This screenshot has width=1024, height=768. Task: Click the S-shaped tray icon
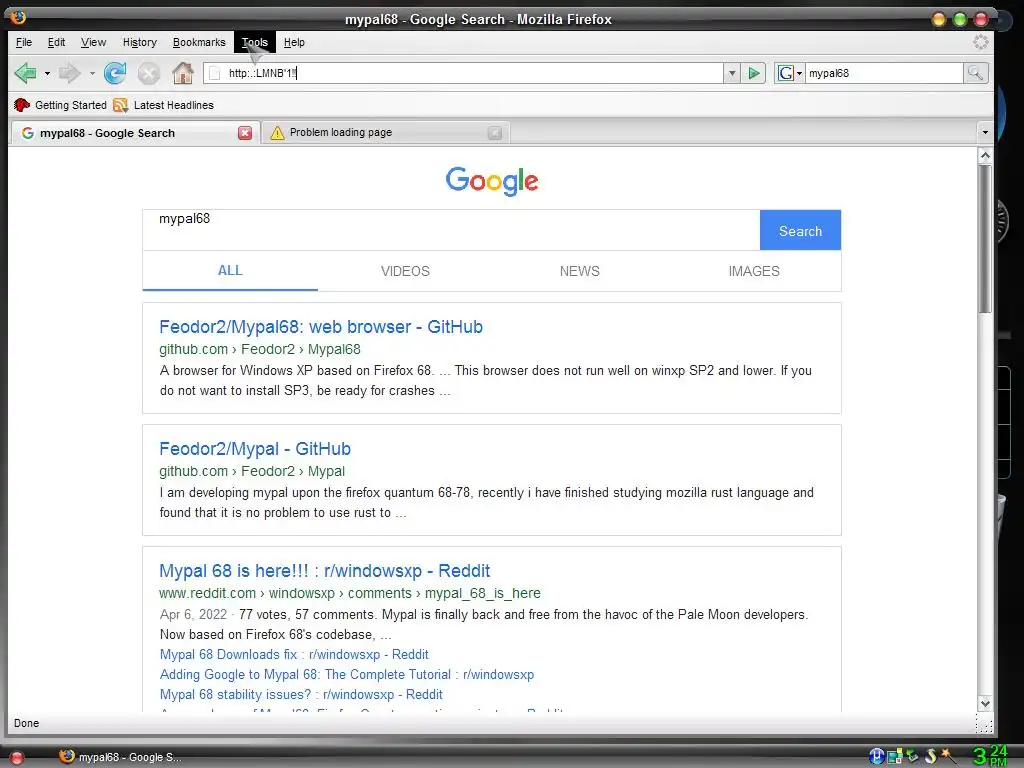[930, 756]
